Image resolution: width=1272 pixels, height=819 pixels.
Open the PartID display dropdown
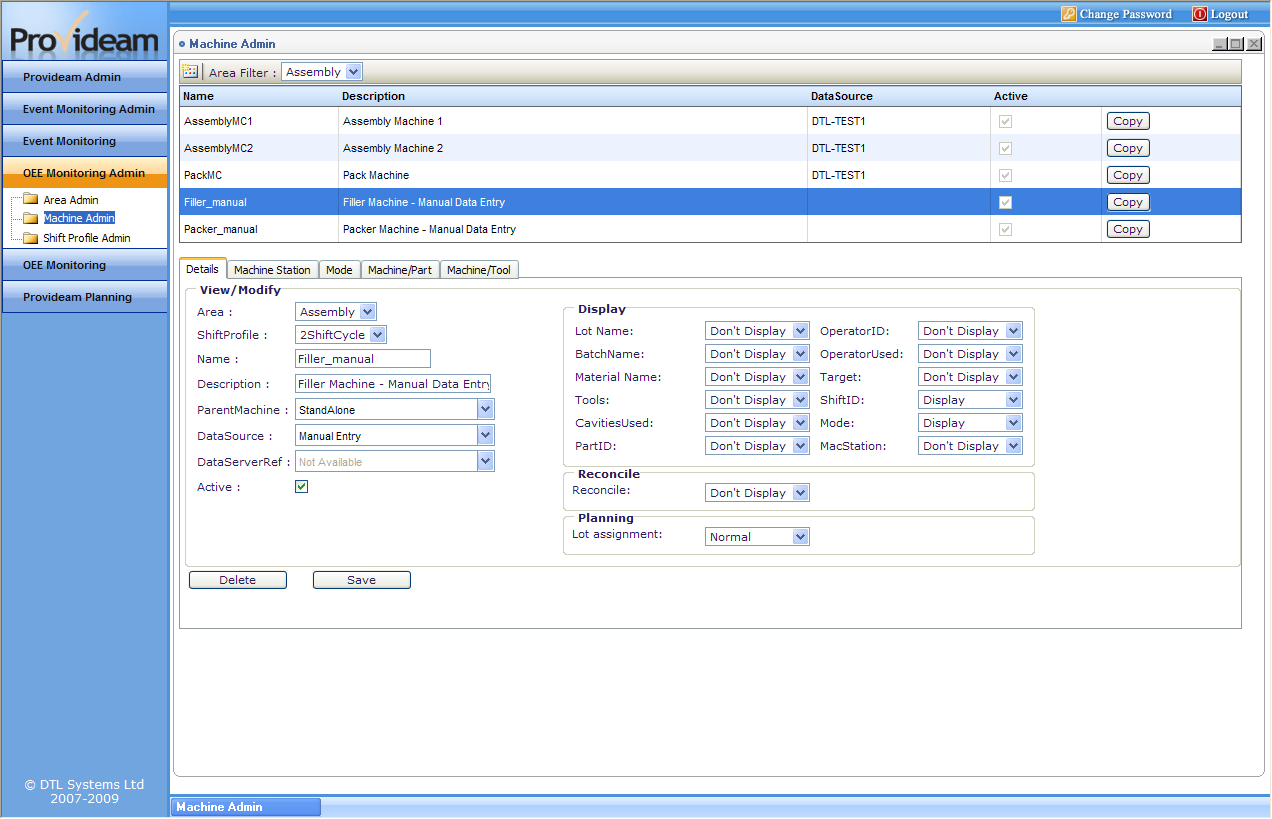coord(757,446)
